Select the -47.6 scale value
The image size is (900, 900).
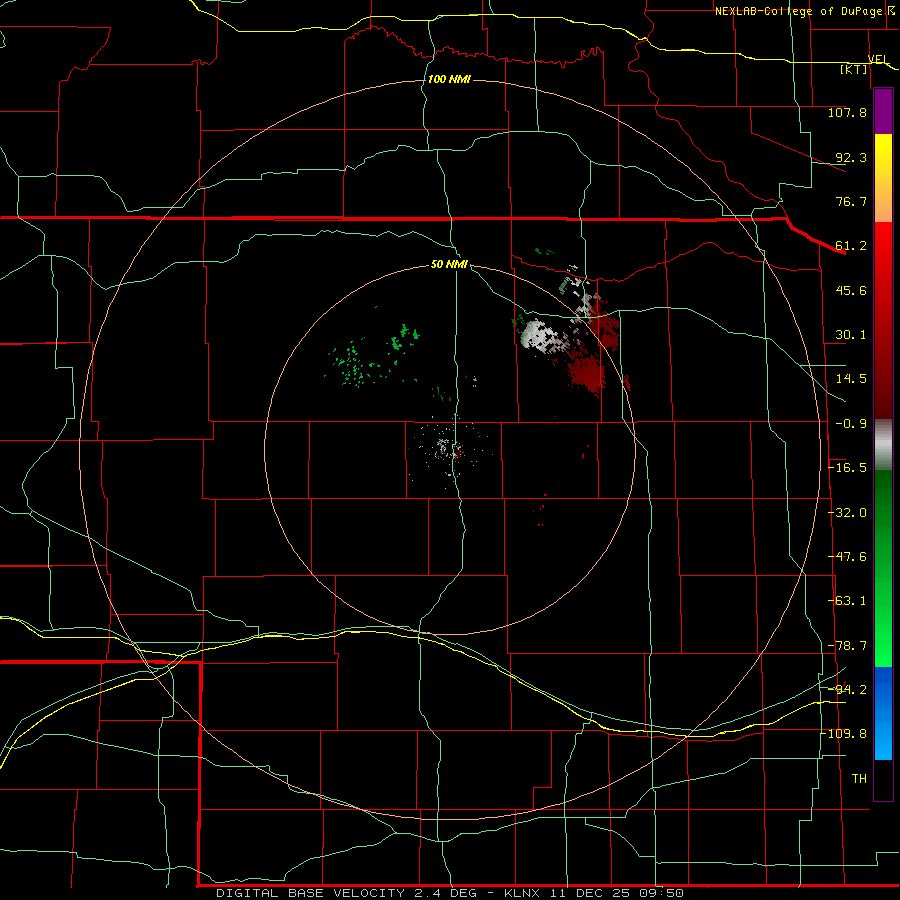tap(848, 557)
